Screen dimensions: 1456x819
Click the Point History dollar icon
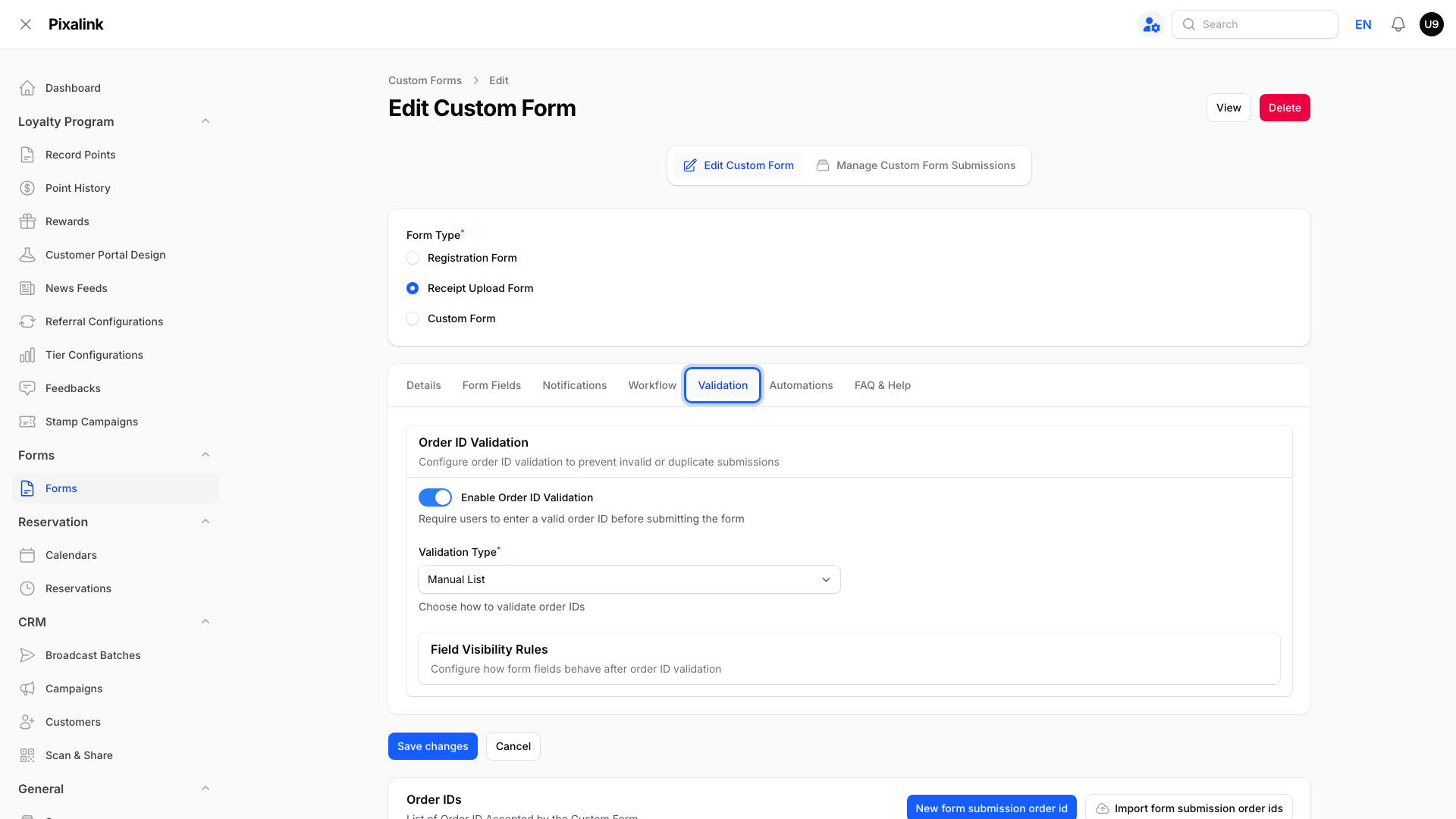pyautogui.click(x=27, y=188)
